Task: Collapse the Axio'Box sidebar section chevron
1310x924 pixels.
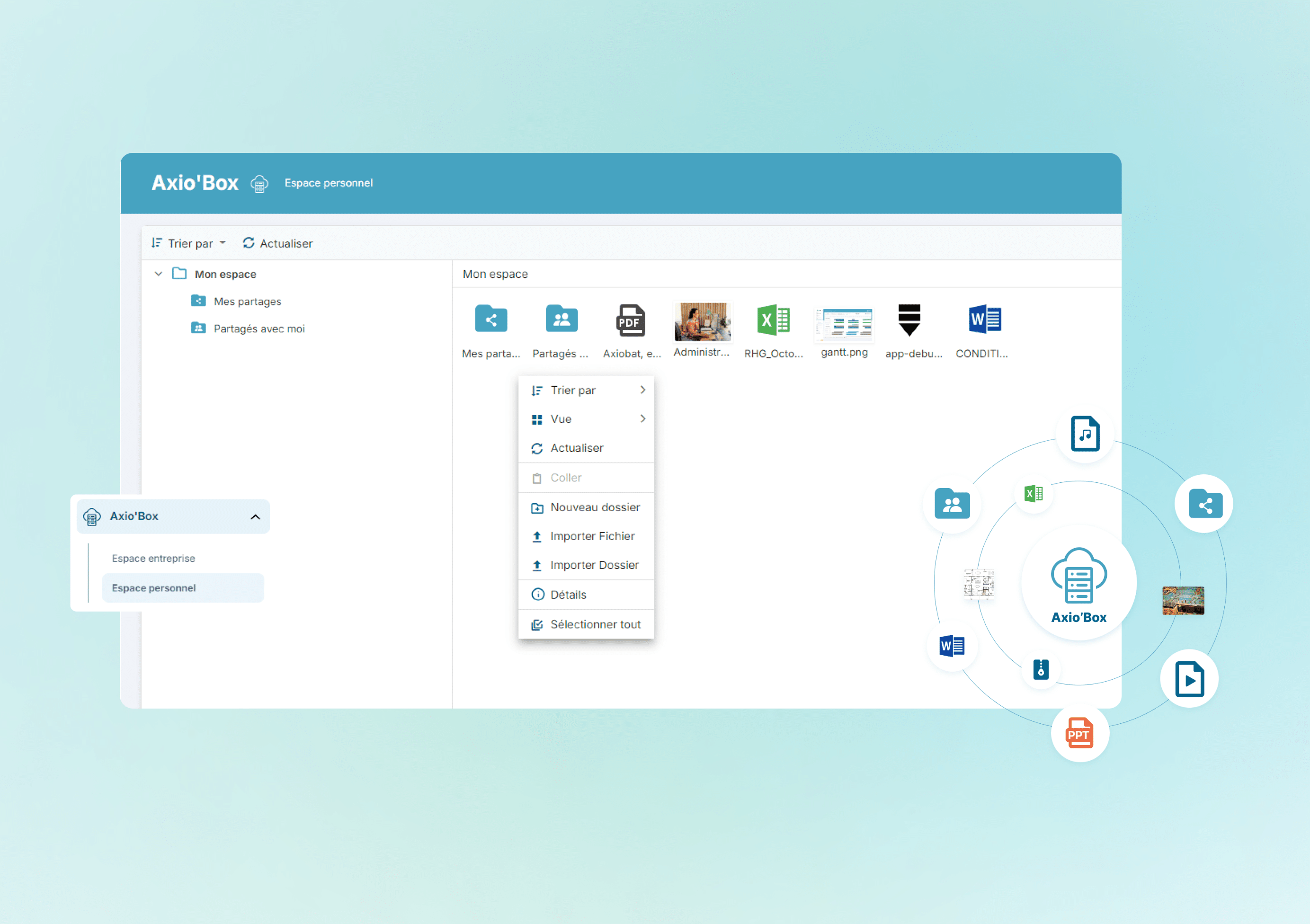Action: tap(255, 517)
